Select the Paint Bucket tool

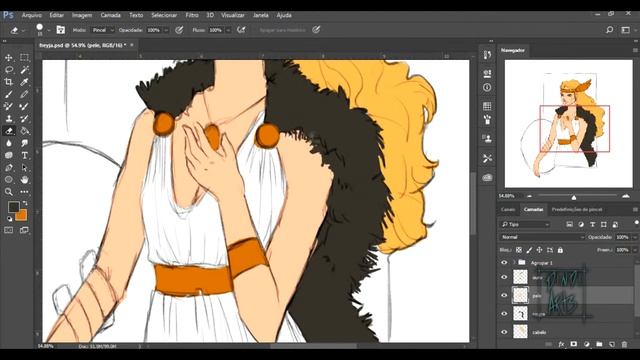pos(24,131)
